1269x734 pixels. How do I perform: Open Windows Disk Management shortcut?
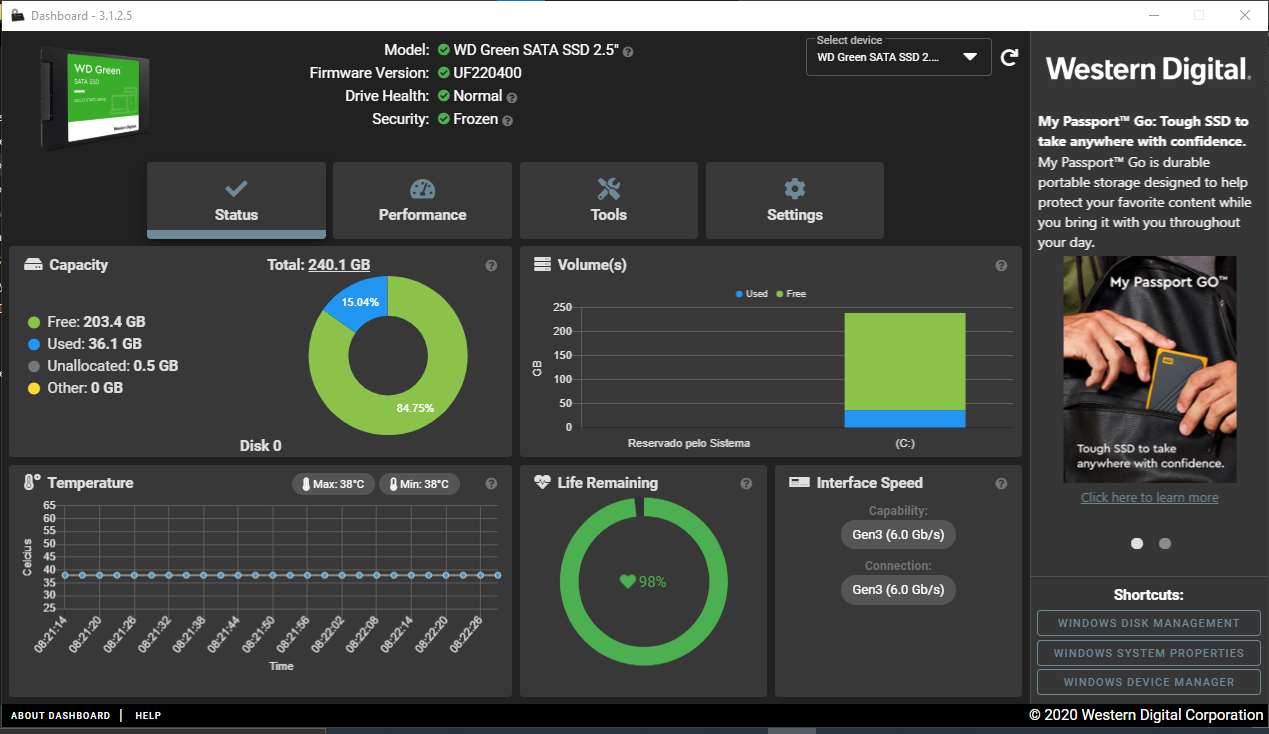click(1148, 623)
